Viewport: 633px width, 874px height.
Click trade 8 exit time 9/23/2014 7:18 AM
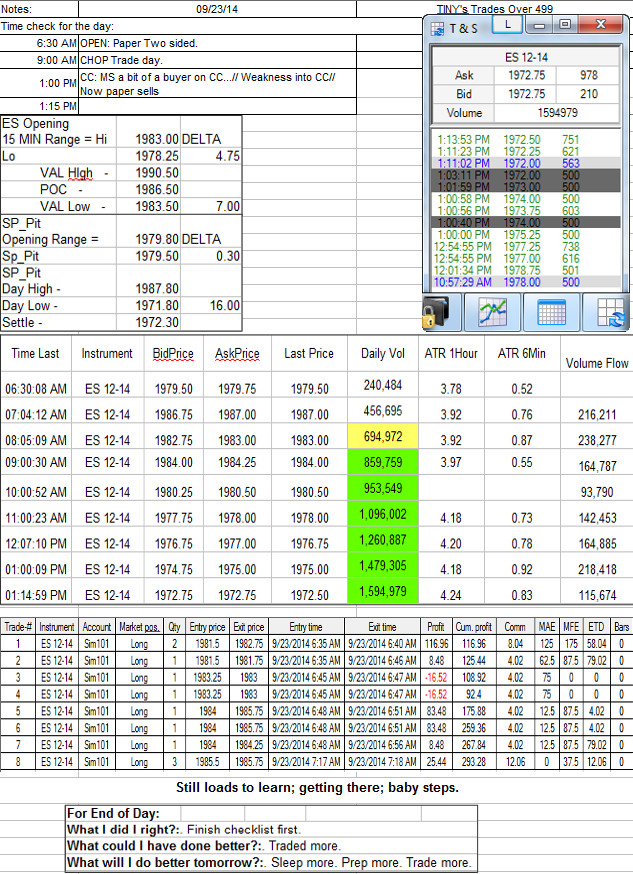click(x=382, y=761)
